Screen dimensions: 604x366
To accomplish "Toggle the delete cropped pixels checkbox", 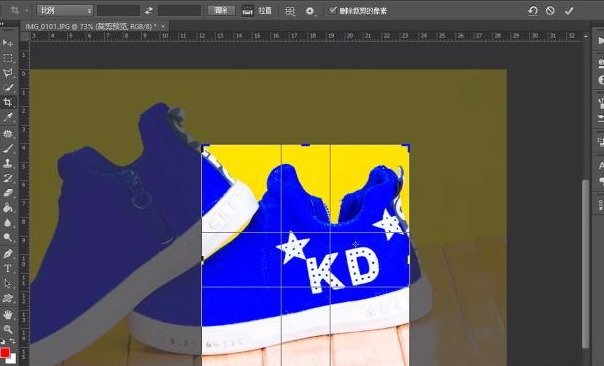I will coord(332,10).
